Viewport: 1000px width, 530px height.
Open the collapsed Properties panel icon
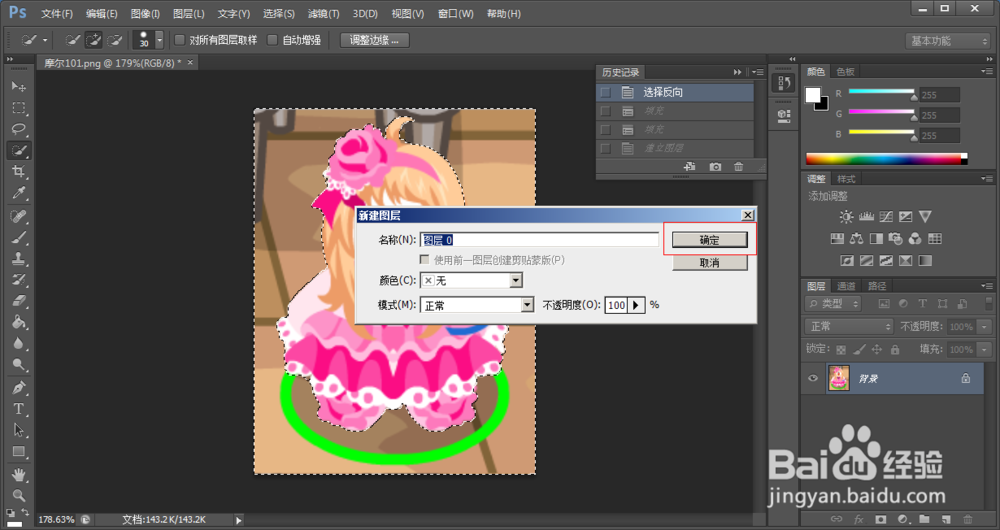784,115
